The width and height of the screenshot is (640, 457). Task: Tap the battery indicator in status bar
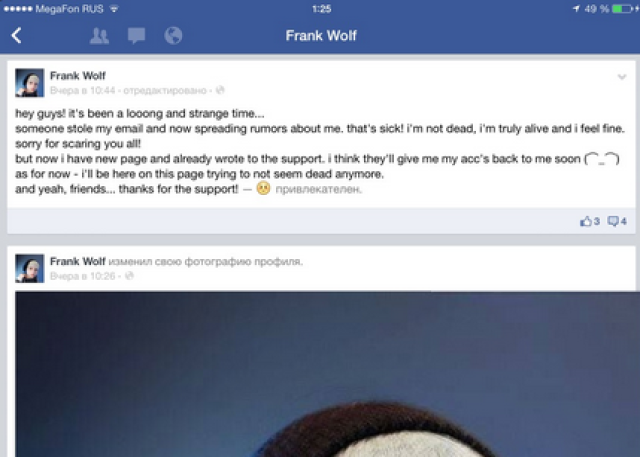623,9
